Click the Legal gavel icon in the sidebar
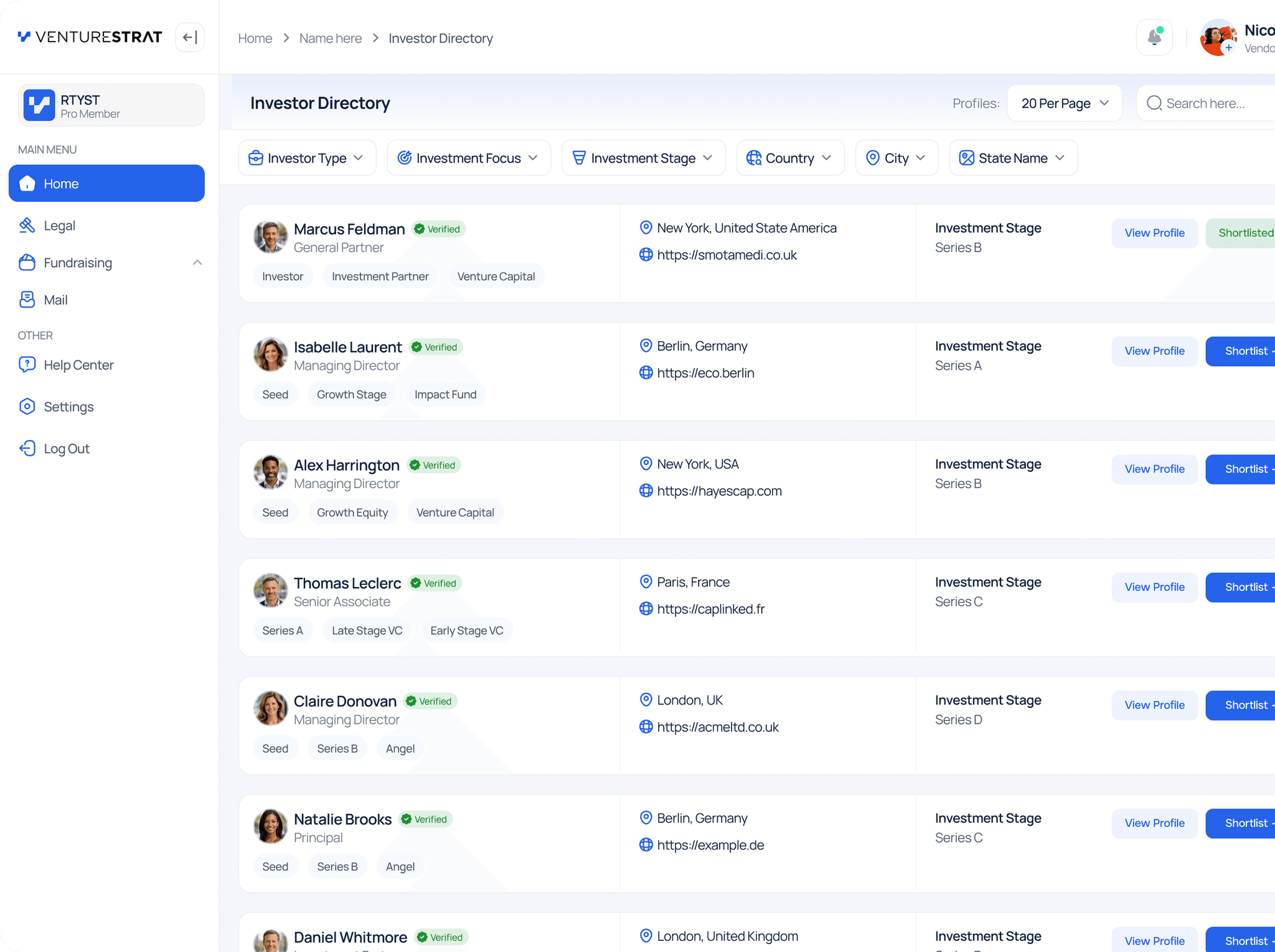This screenshot has width=1275, height=952. [x=27, y=225]
